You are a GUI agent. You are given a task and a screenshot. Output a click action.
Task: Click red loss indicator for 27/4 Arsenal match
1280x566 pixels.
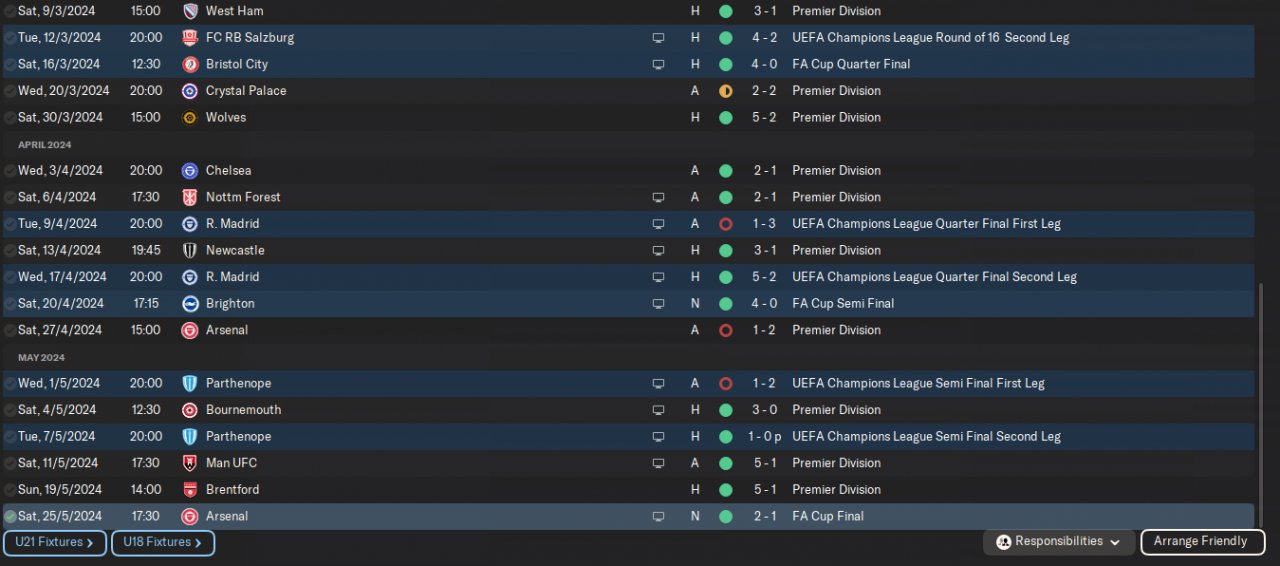(x=726, y=330)
